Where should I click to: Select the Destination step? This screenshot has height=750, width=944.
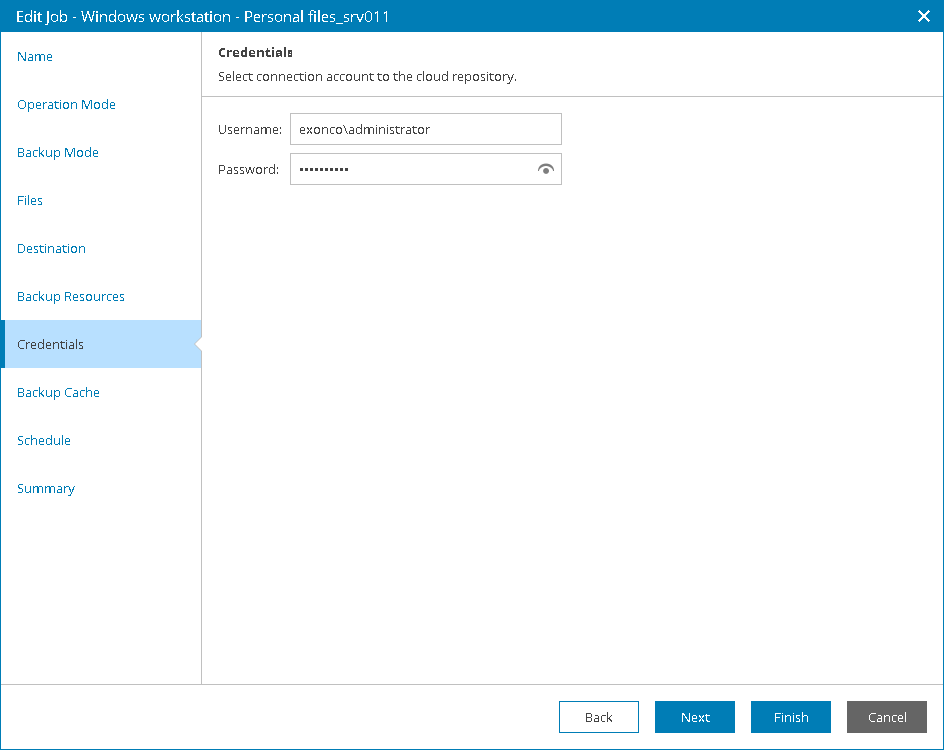[51, 249]
